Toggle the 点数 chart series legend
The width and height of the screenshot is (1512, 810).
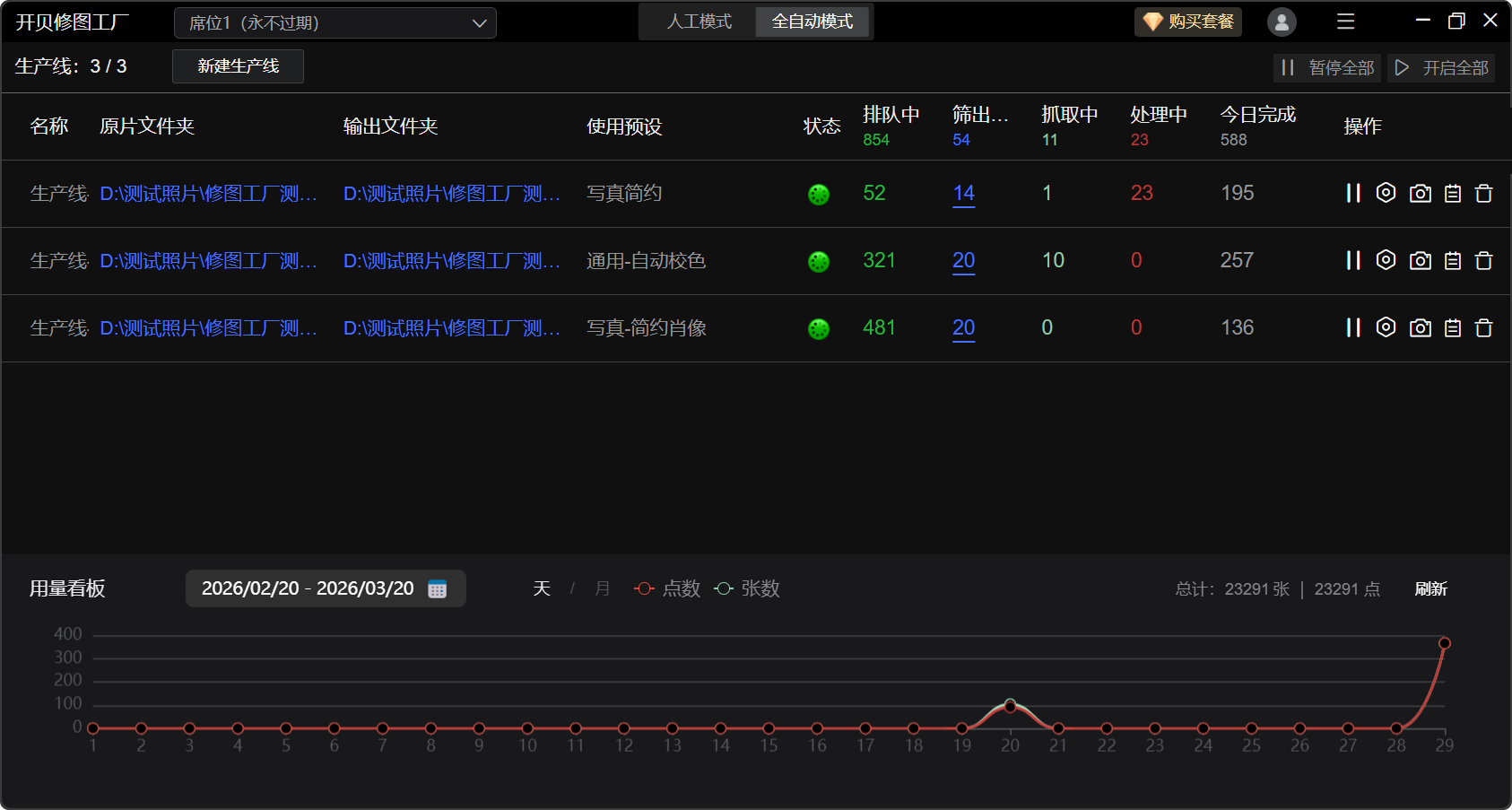click(x=667, y=588)
